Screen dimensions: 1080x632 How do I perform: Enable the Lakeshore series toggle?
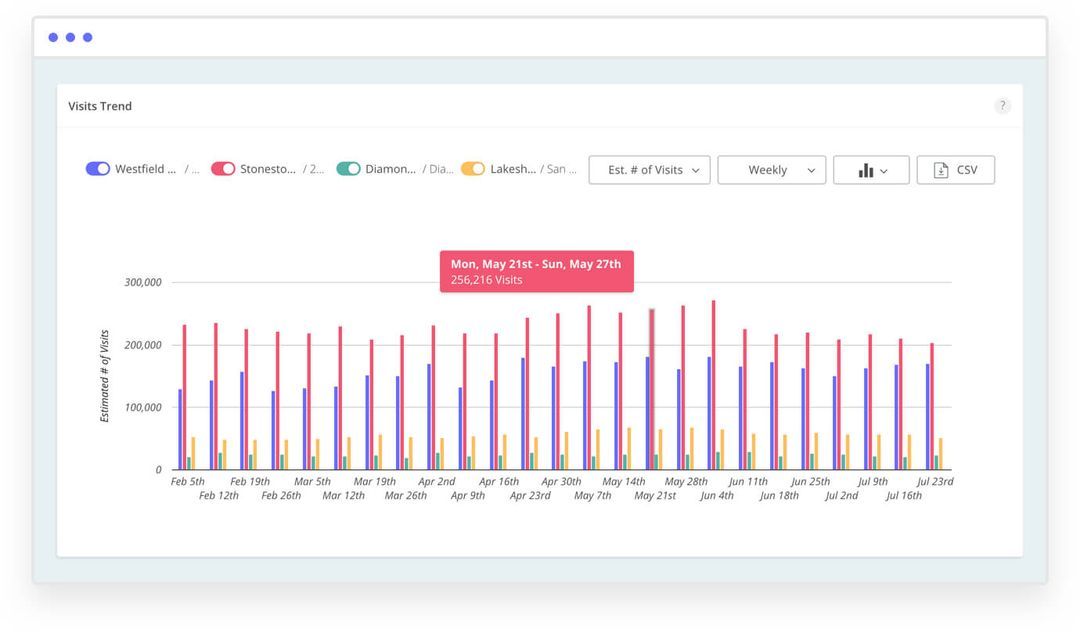[472, 168]
